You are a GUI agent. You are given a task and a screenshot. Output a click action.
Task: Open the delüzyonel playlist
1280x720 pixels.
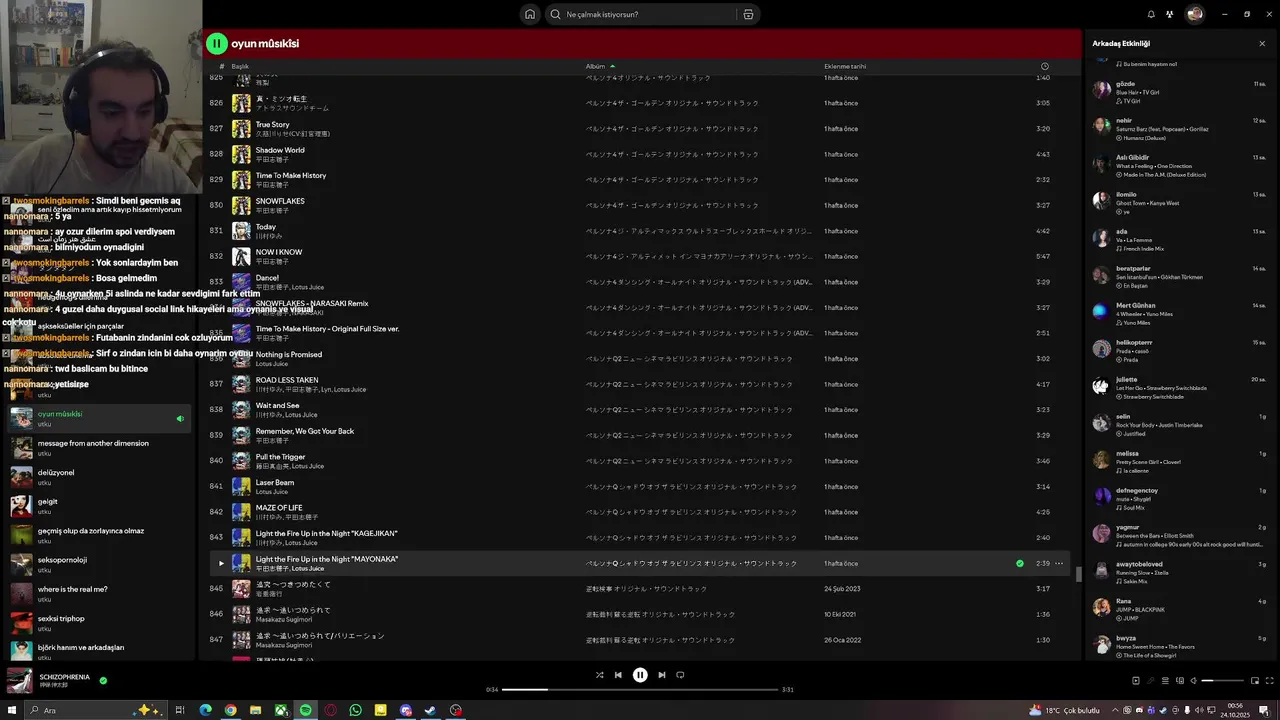[98, 476]
